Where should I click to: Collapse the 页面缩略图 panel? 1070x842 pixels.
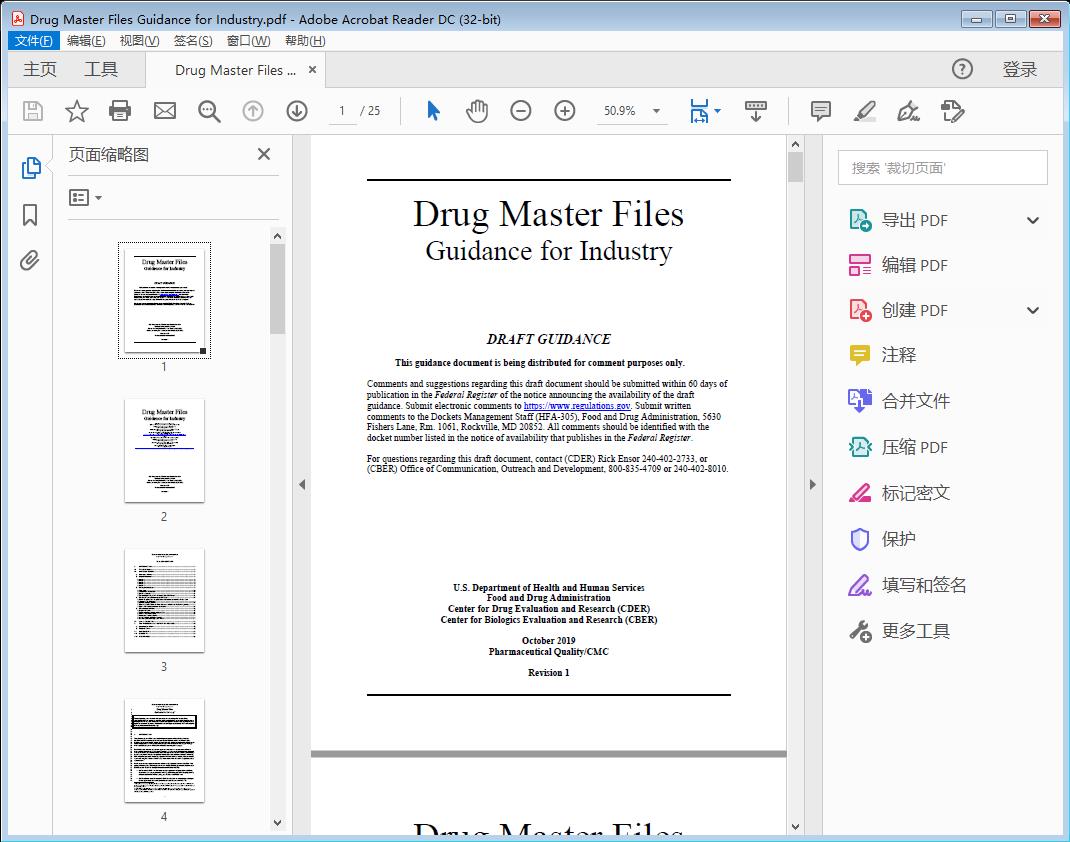pos(263,154)
